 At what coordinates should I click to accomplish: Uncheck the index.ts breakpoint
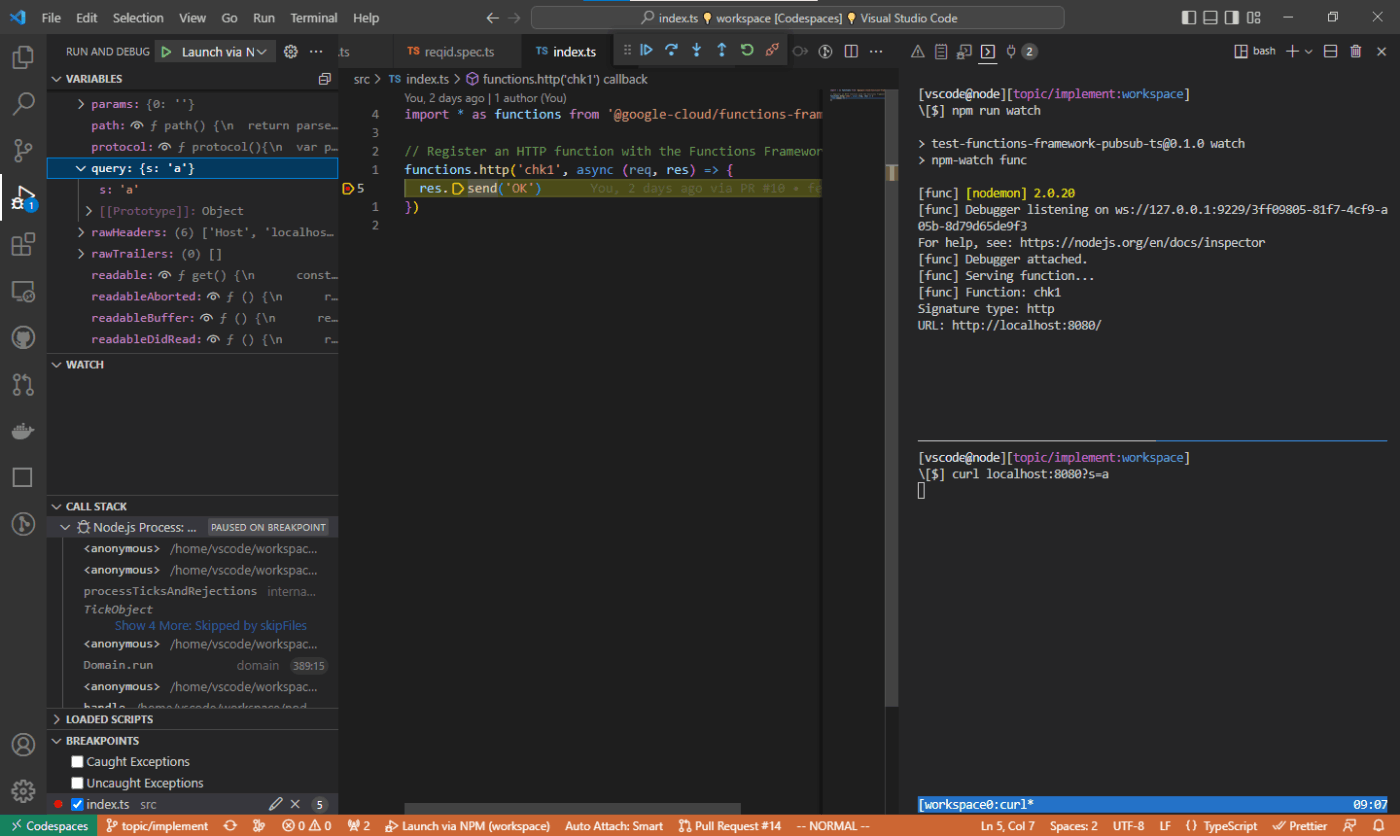(77, 804)
